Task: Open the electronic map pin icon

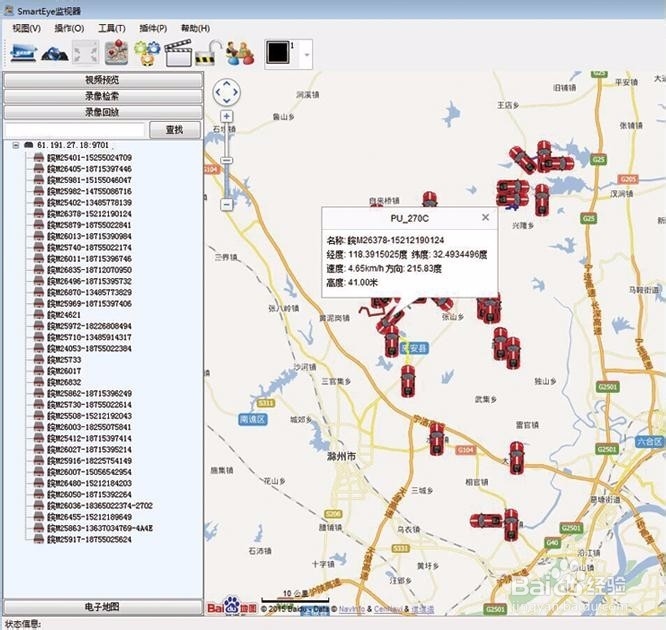Action: coord(116,52)
